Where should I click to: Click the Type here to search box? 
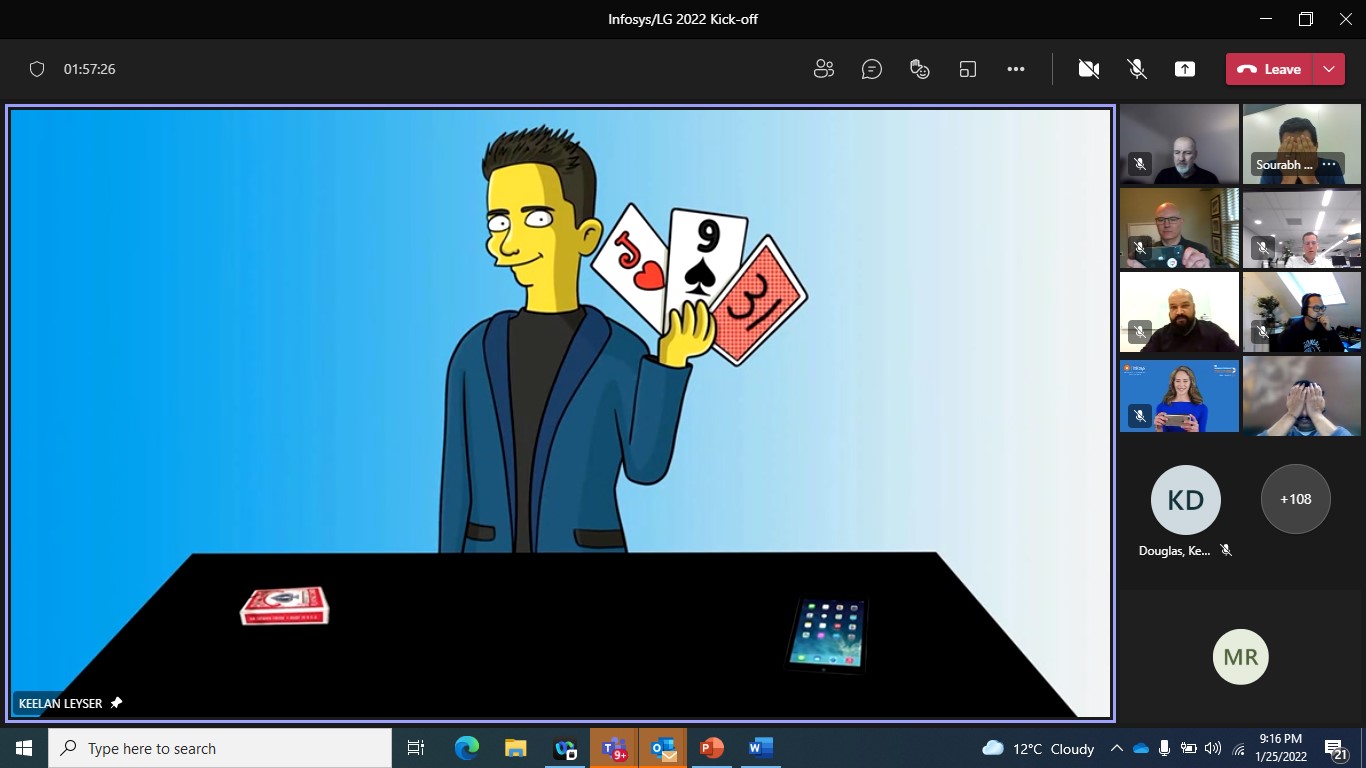220,748
